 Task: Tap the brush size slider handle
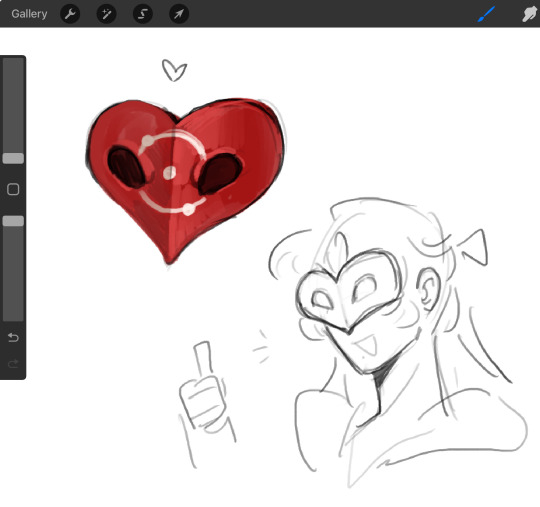(x=13, y=158)
